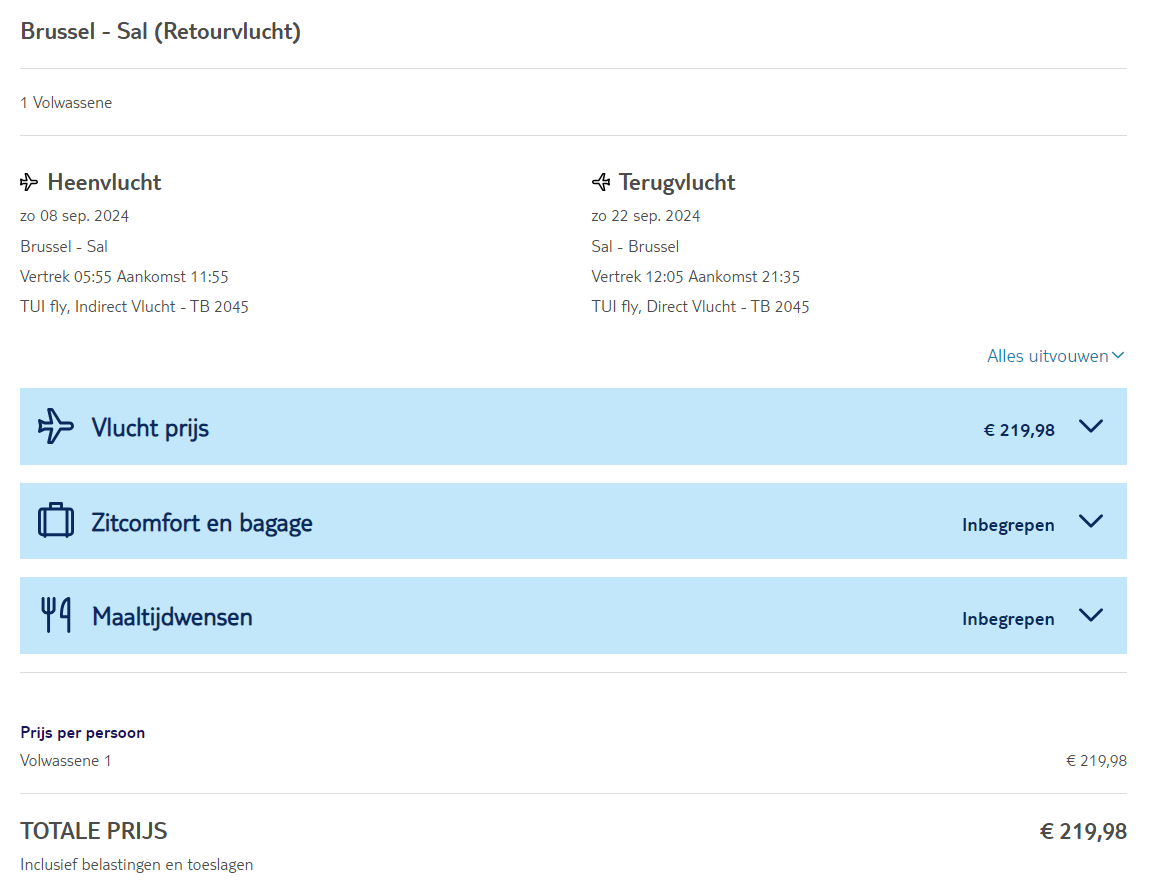Image resolution: width=1152 pixels, height=891 pixels.
Task: Click Inbegrepen in the Maaltijdwensen row
Action: (x=1008, y=619)
